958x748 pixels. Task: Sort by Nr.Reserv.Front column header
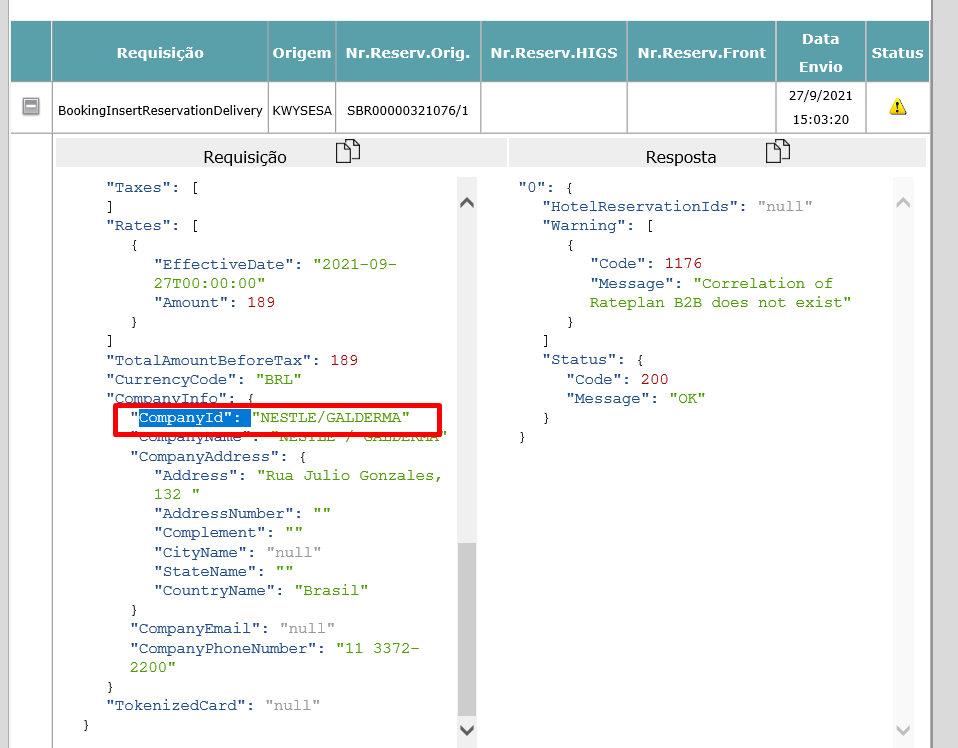click(701, 53)
